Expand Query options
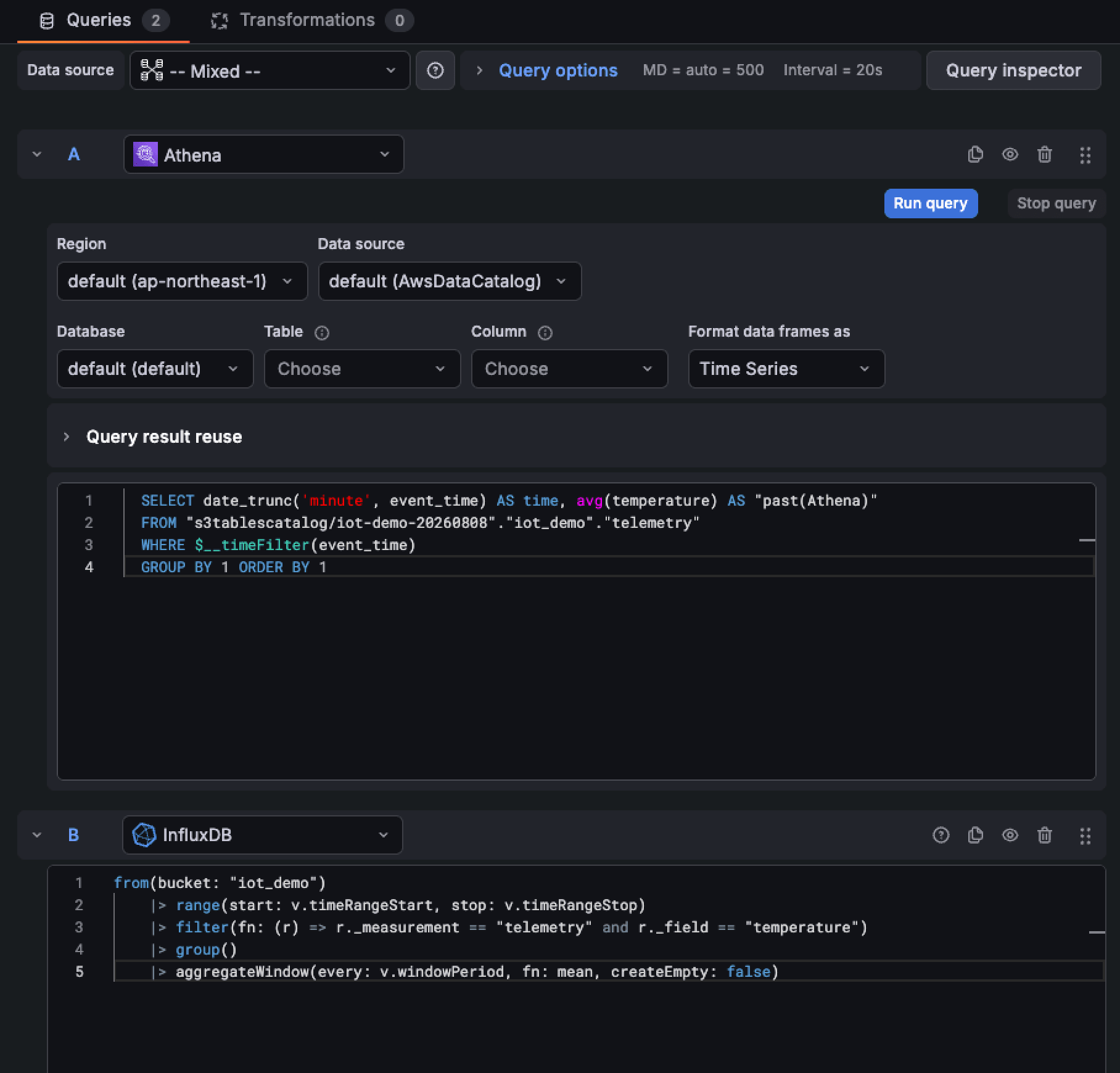 click(558, 70)
